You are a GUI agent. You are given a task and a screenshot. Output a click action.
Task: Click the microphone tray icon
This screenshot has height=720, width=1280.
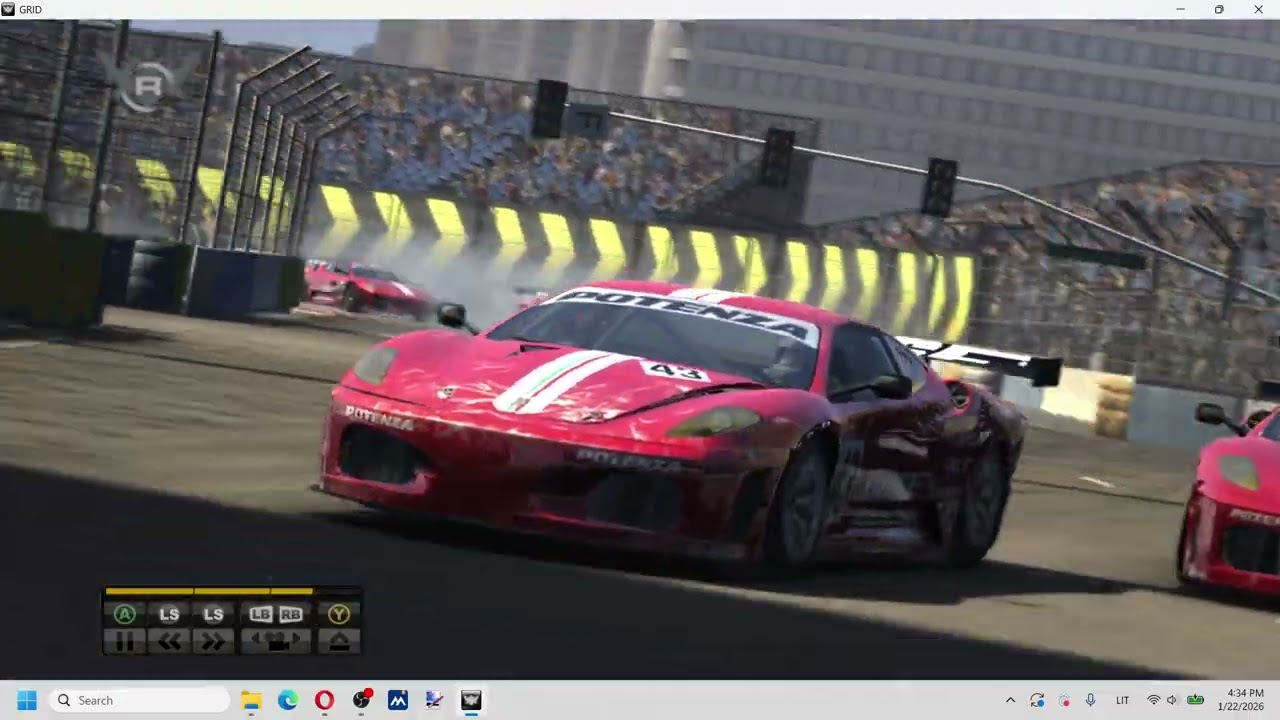1090,700
